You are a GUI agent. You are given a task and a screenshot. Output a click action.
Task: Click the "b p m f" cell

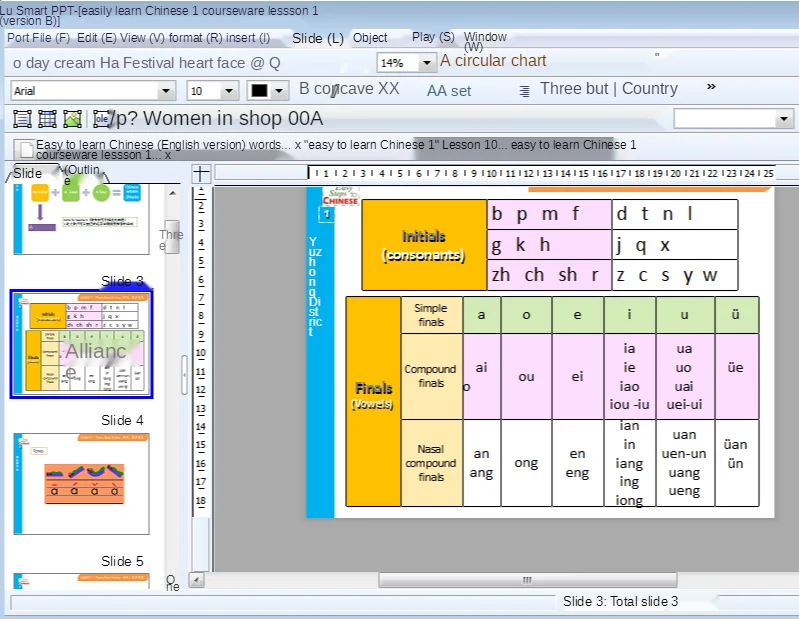pyautogui.click(x=549, y=214)
